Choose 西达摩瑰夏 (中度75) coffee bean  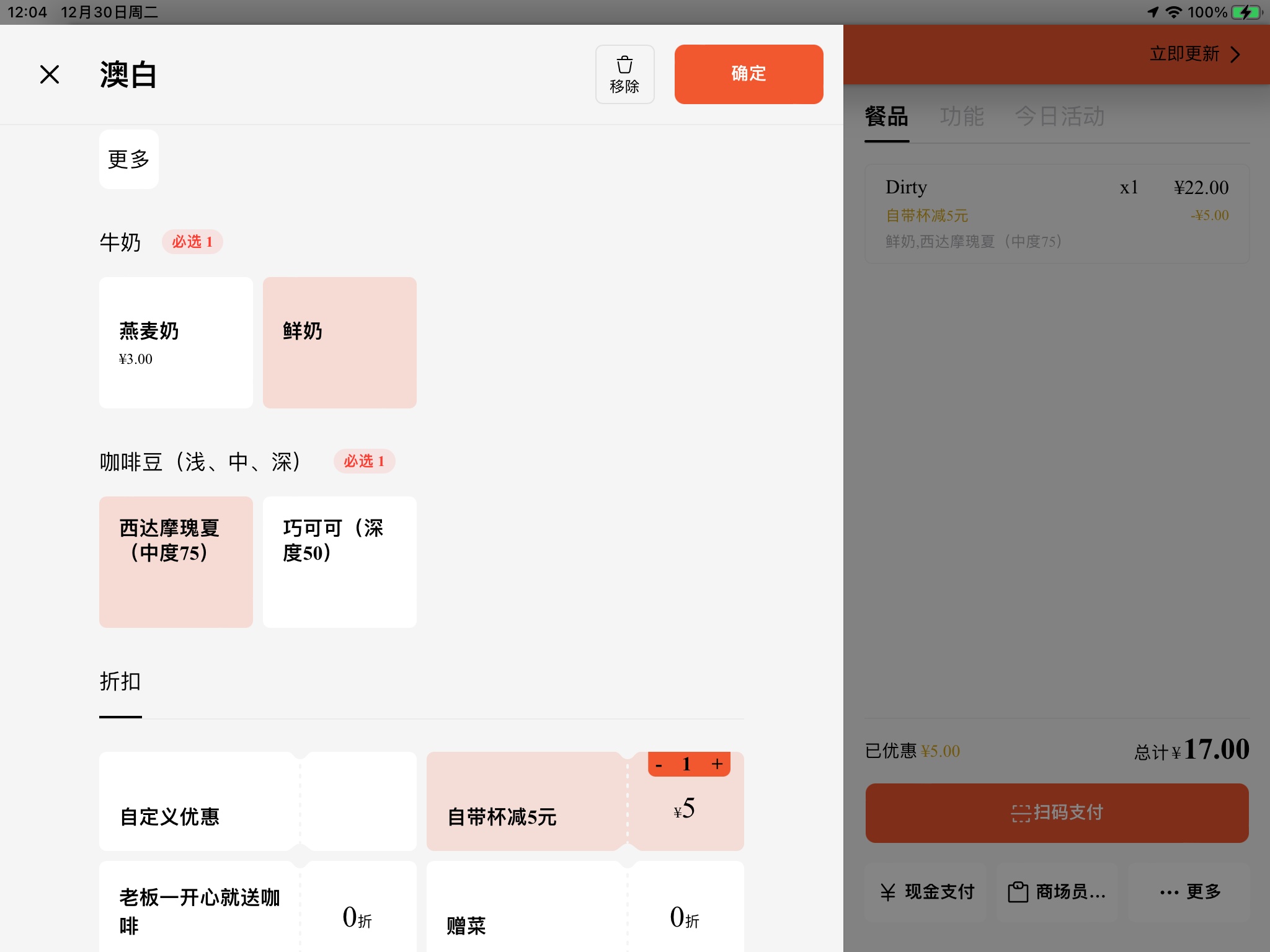pyautogui.click(x=176, y=562)
